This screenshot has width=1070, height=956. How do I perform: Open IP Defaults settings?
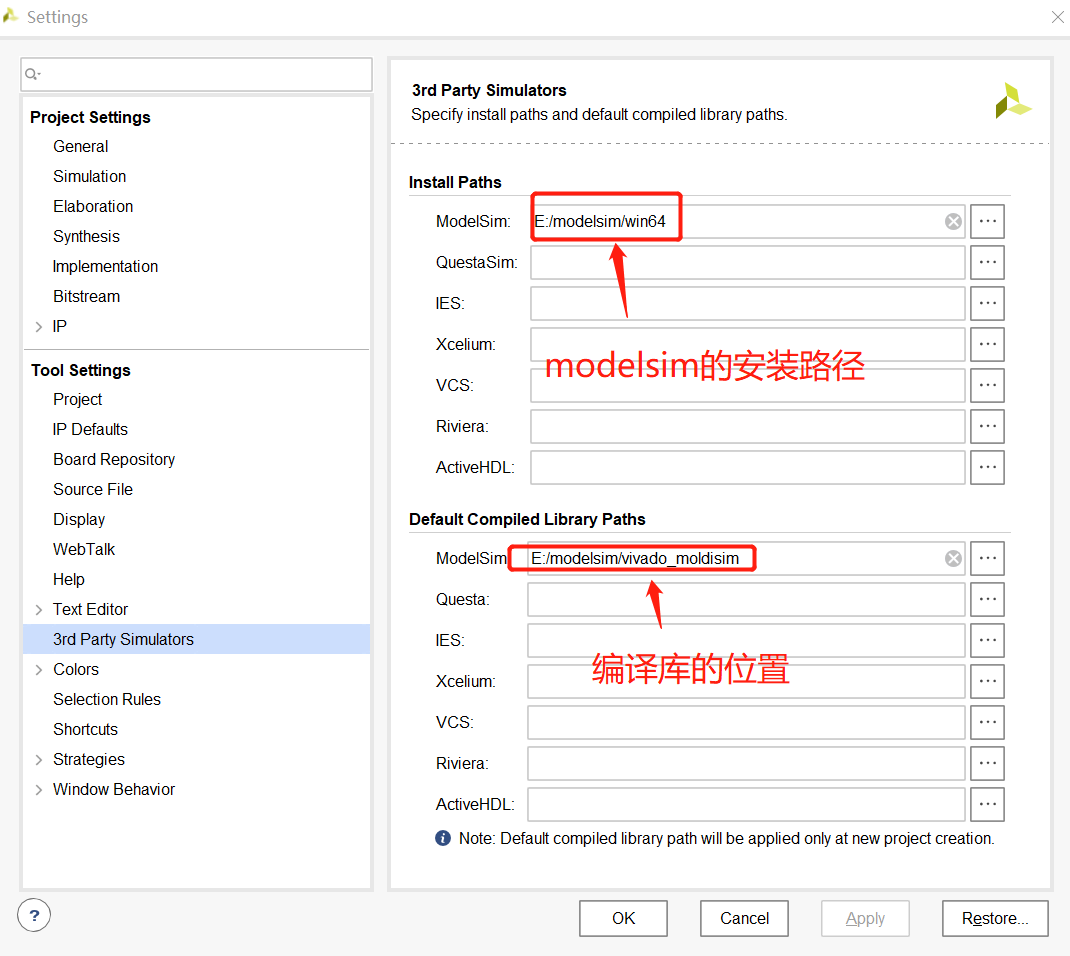(90, 429)
